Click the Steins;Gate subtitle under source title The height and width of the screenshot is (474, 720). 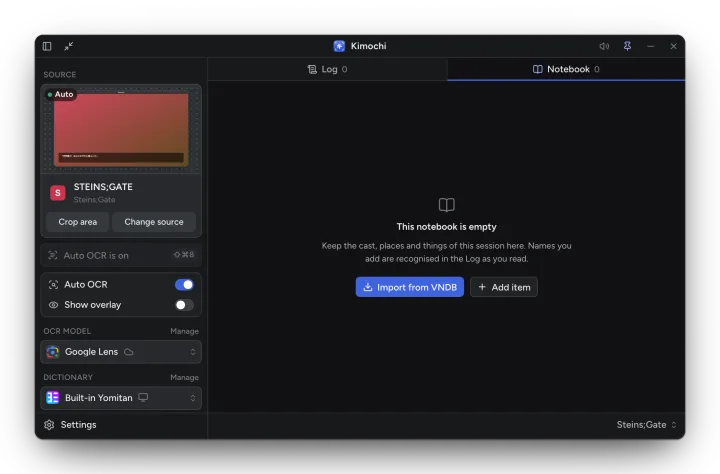point(94,200)
